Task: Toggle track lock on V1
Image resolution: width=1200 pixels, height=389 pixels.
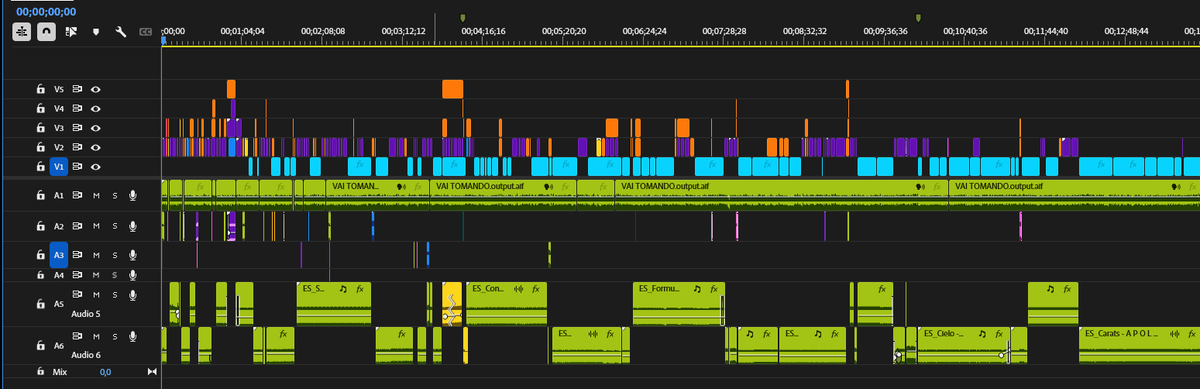Action: pyautogui.click(x=40, y=167)
